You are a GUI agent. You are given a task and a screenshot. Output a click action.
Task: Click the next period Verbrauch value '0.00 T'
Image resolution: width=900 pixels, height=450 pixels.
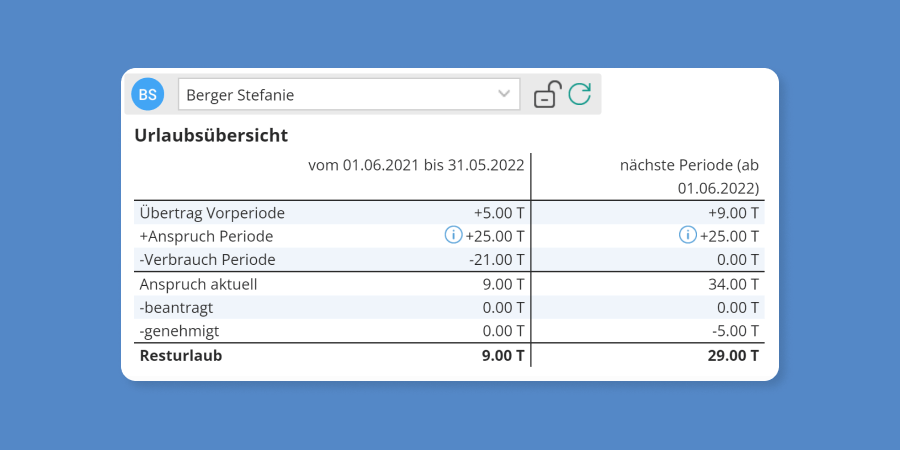(x=738, y=260)
